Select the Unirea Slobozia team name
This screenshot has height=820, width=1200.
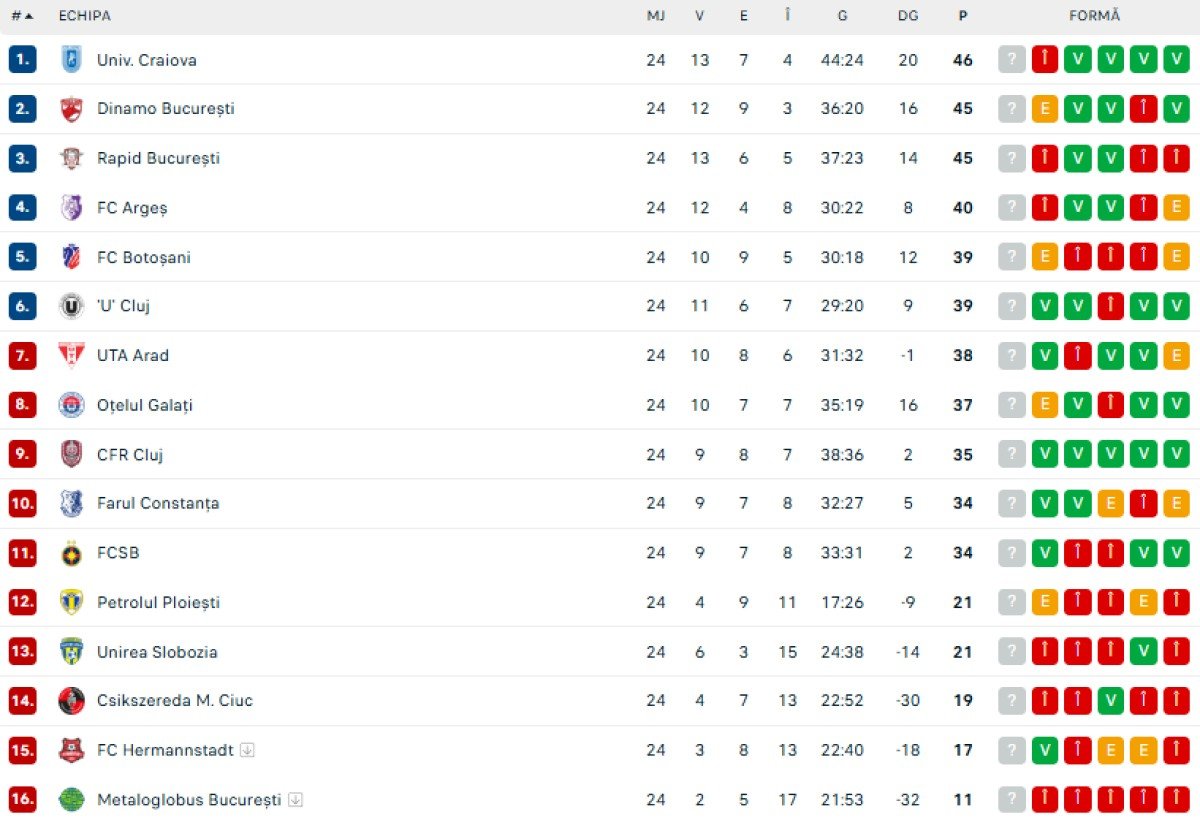155,651
